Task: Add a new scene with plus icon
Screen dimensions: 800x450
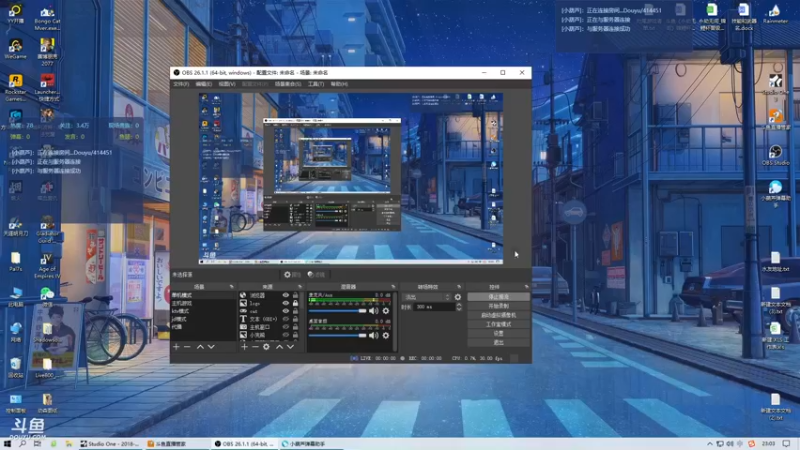Action: [x=176, y=347]
